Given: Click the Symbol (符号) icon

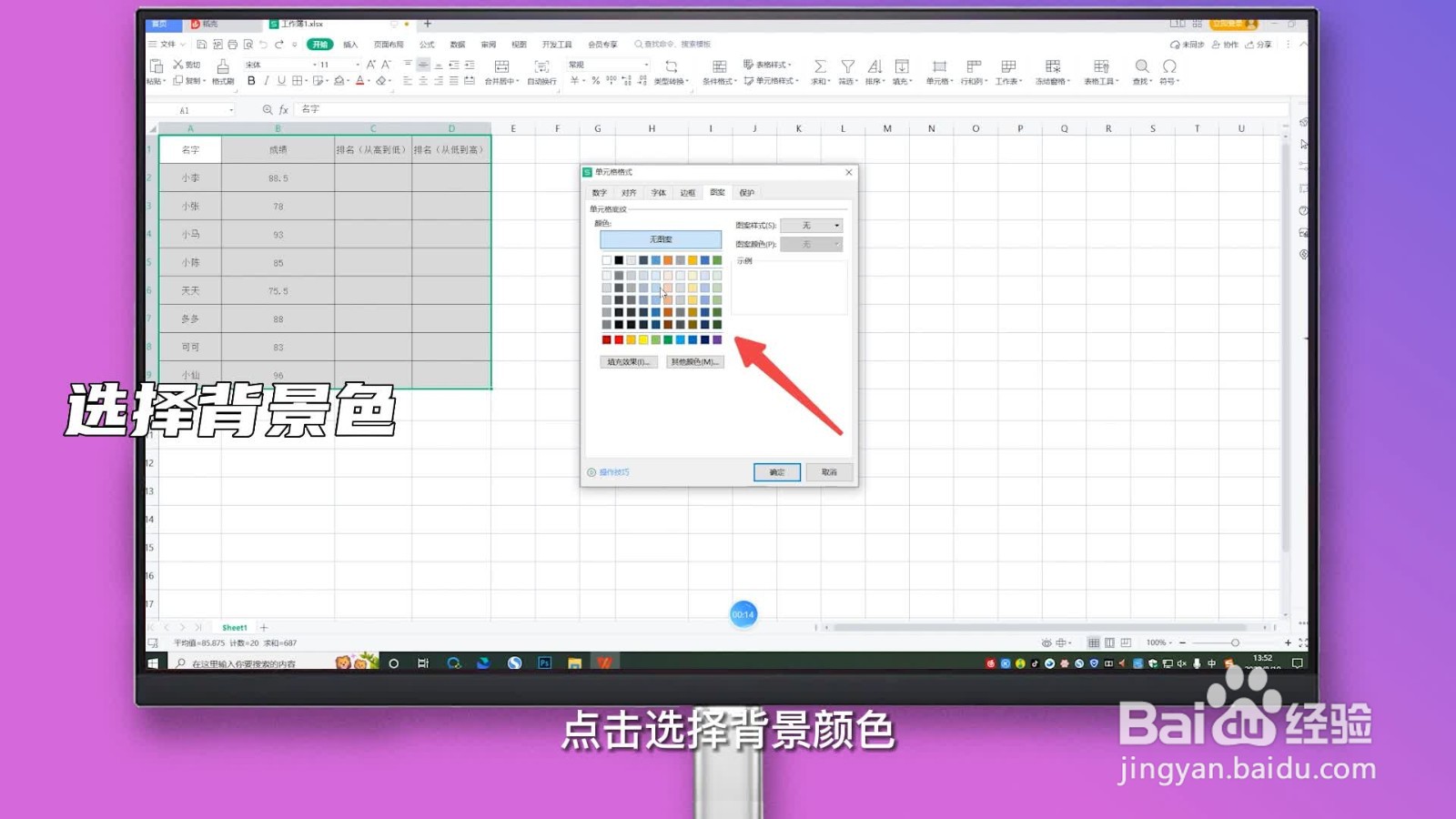Looking at the screenshot, I should (1169, 66).
